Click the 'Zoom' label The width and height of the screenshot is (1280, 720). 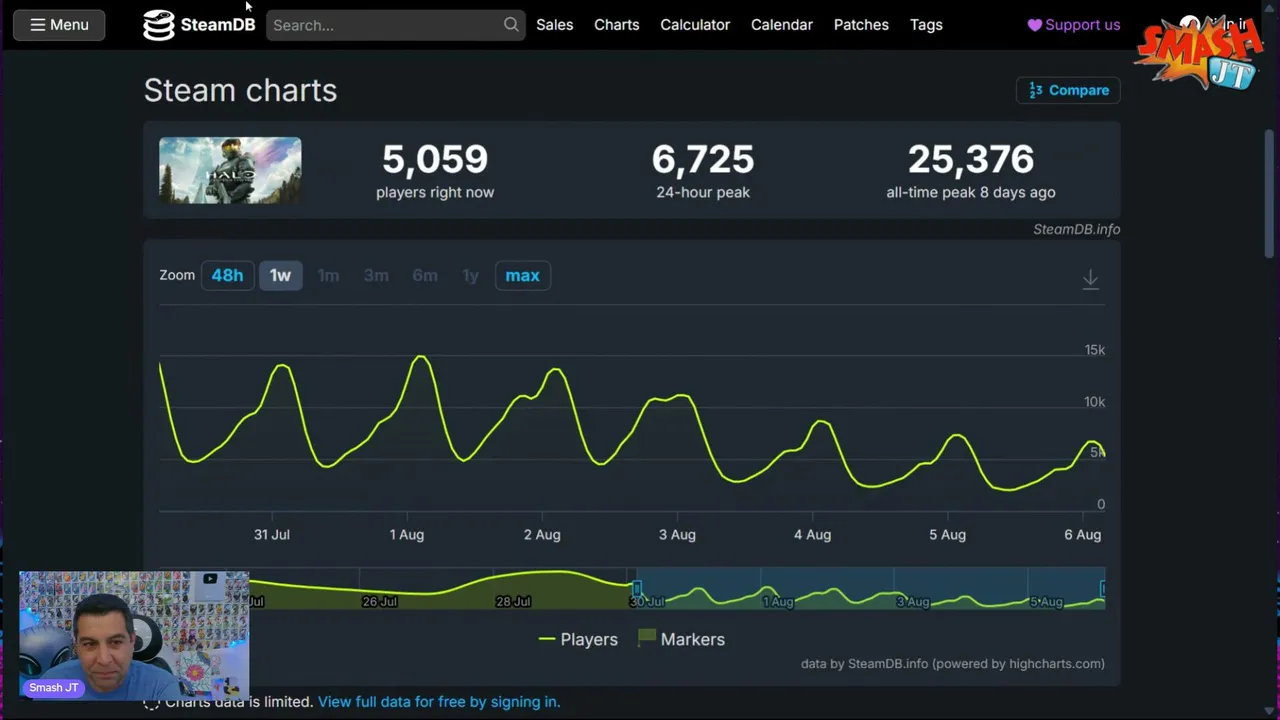click(x=177, y=275)
